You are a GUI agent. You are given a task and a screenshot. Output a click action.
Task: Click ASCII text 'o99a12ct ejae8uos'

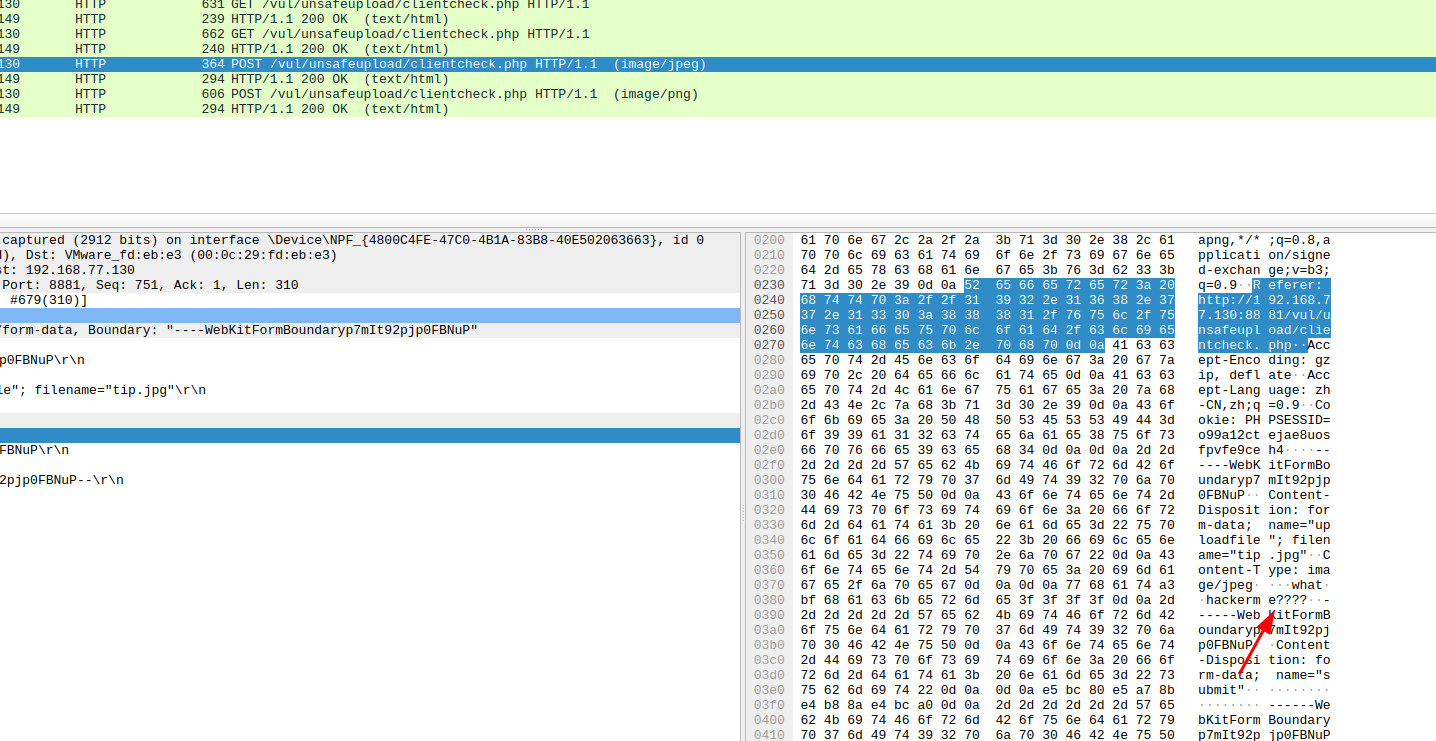(x=1264, y=435)
